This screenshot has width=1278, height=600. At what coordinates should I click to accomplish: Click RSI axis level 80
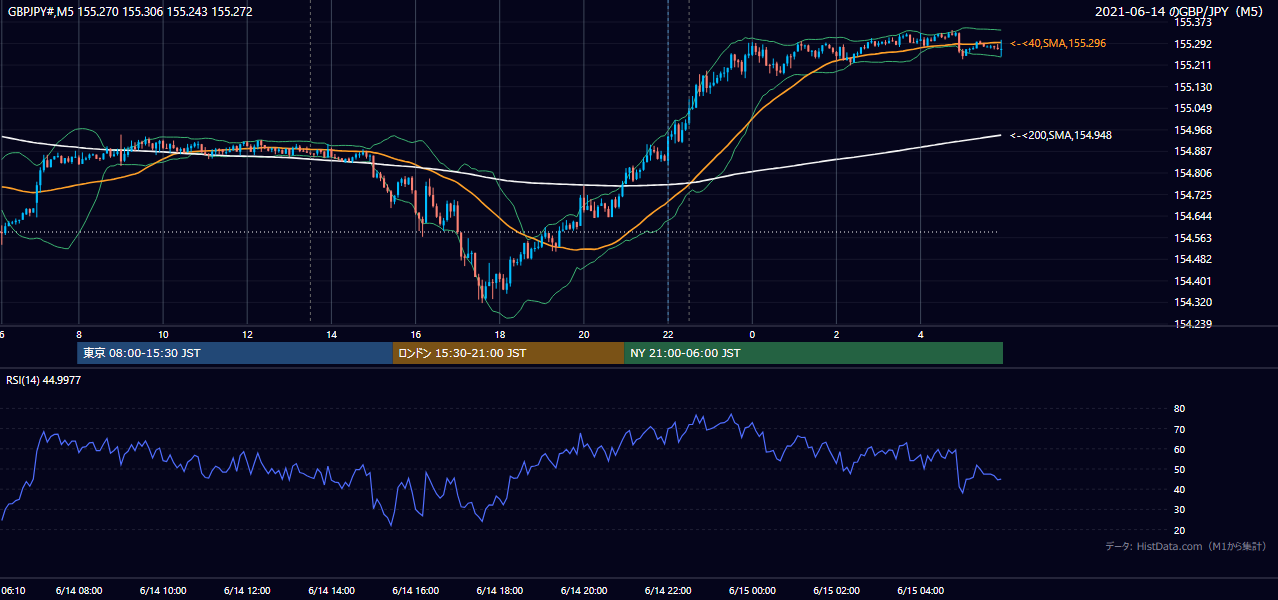click(x=1179, y=409)
